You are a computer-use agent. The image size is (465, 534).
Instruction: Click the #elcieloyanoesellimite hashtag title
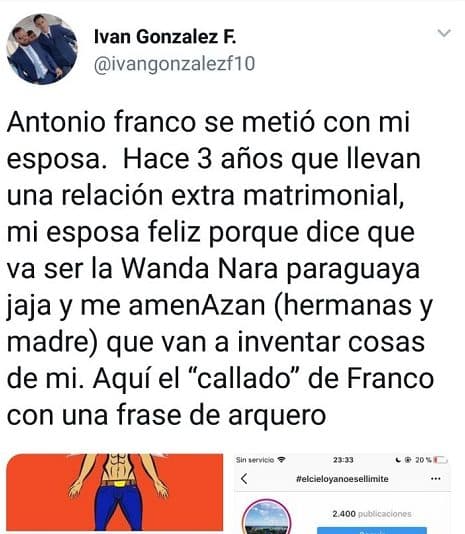click(x=342, y=479)
